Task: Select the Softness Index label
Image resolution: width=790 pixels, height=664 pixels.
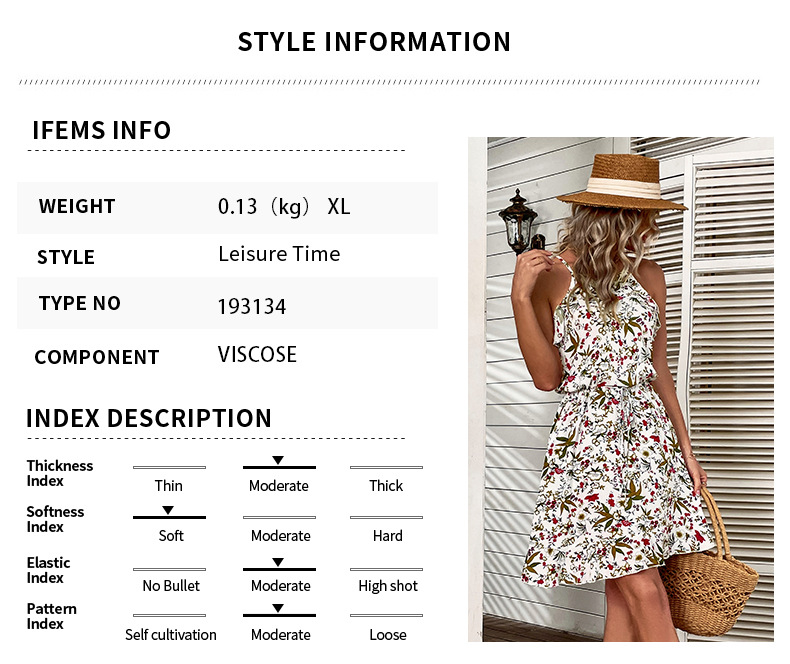Action: point(55,519)
